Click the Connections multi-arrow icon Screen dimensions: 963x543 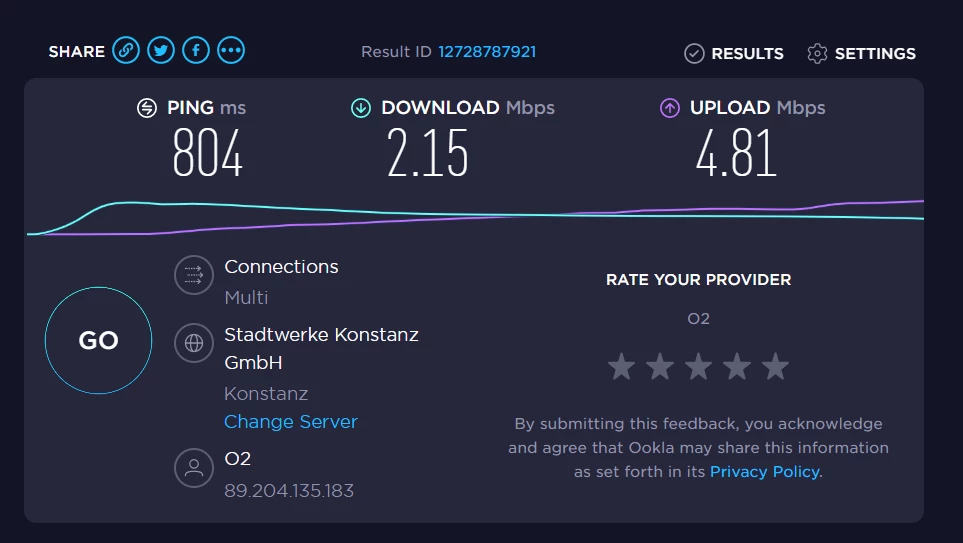click(194, 275)
